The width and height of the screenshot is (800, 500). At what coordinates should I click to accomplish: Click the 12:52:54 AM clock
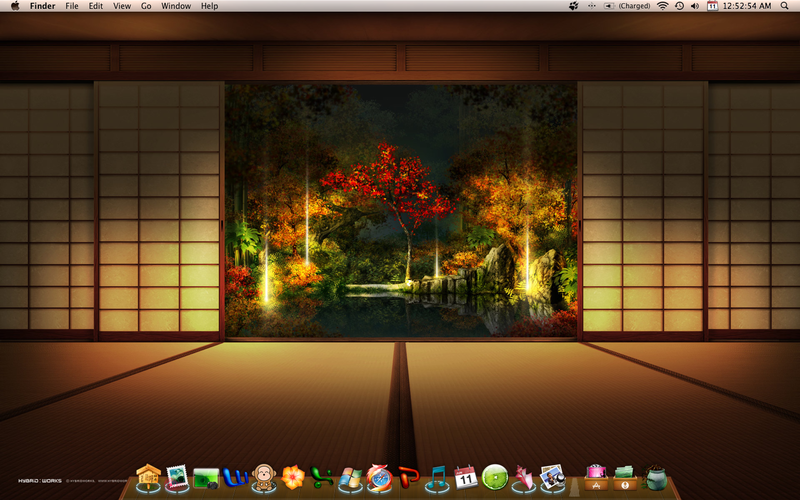(747, 6)
